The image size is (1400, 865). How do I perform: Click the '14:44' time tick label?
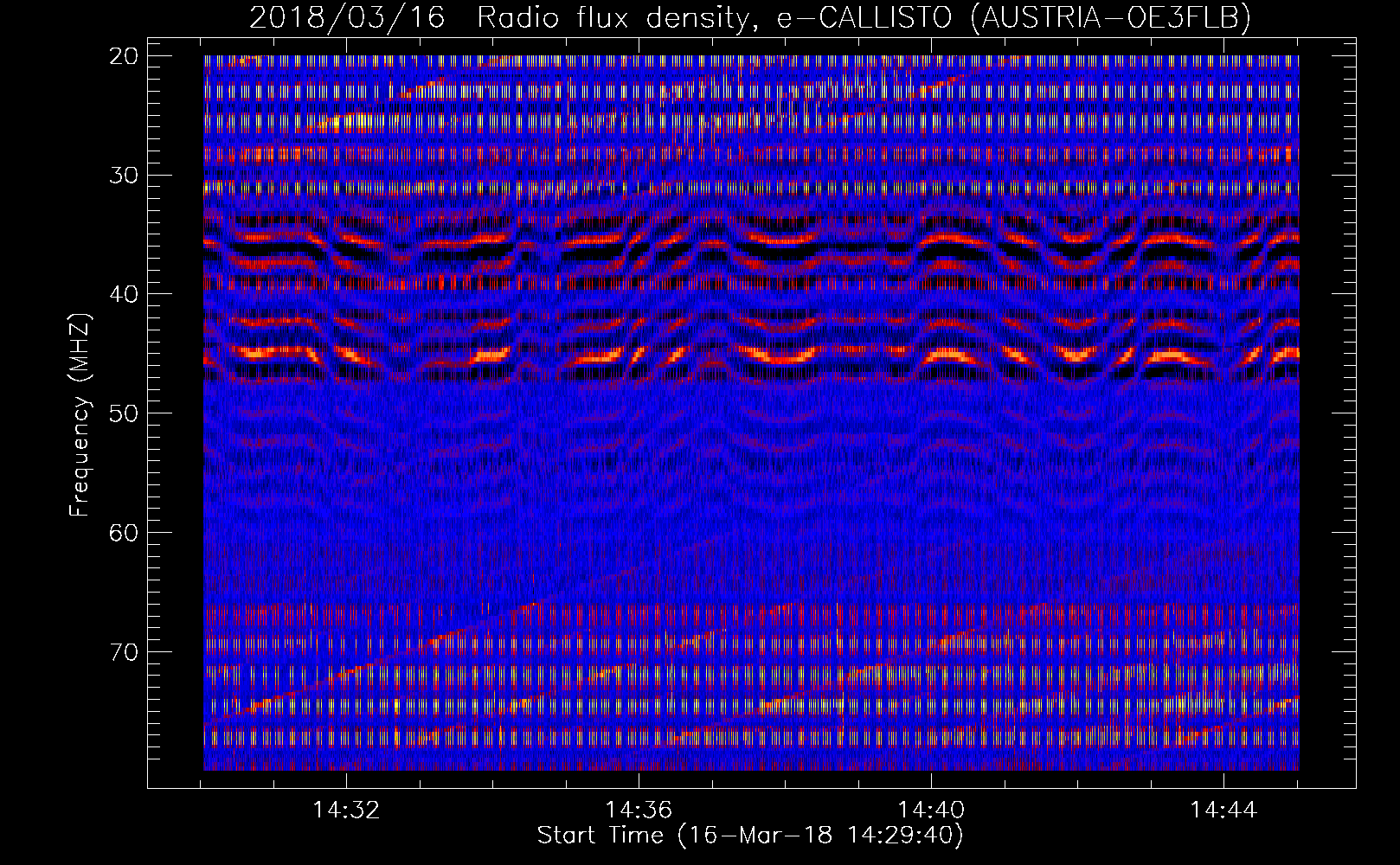pyautogui.click(x=1223, y=811)
